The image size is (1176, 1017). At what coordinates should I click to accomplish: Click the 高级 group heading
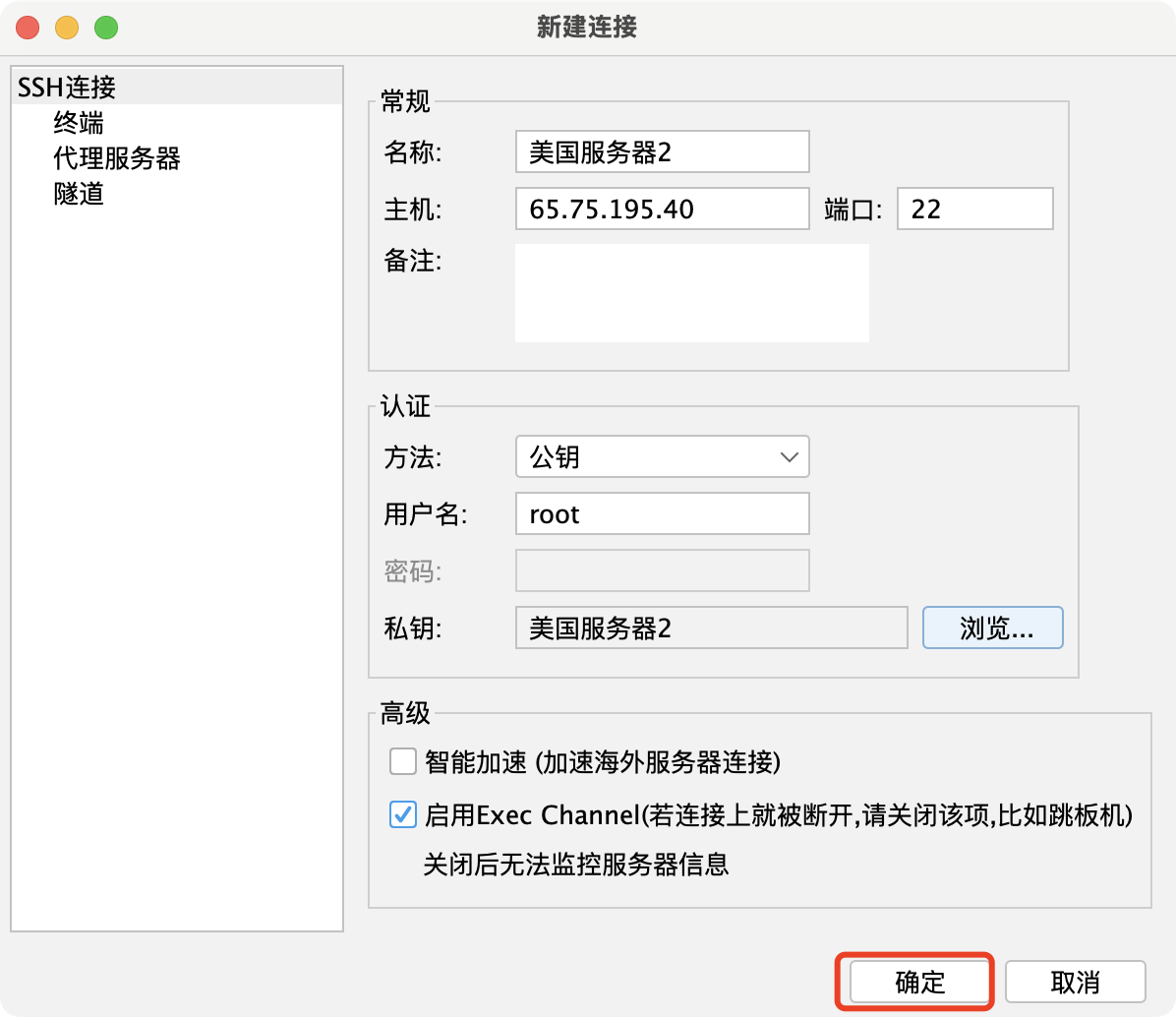pos(405,713)
